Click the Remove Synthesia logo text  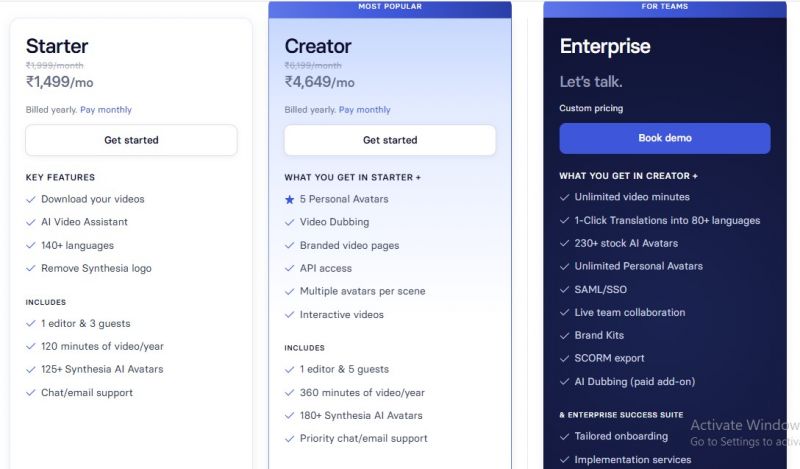(96, 268)
